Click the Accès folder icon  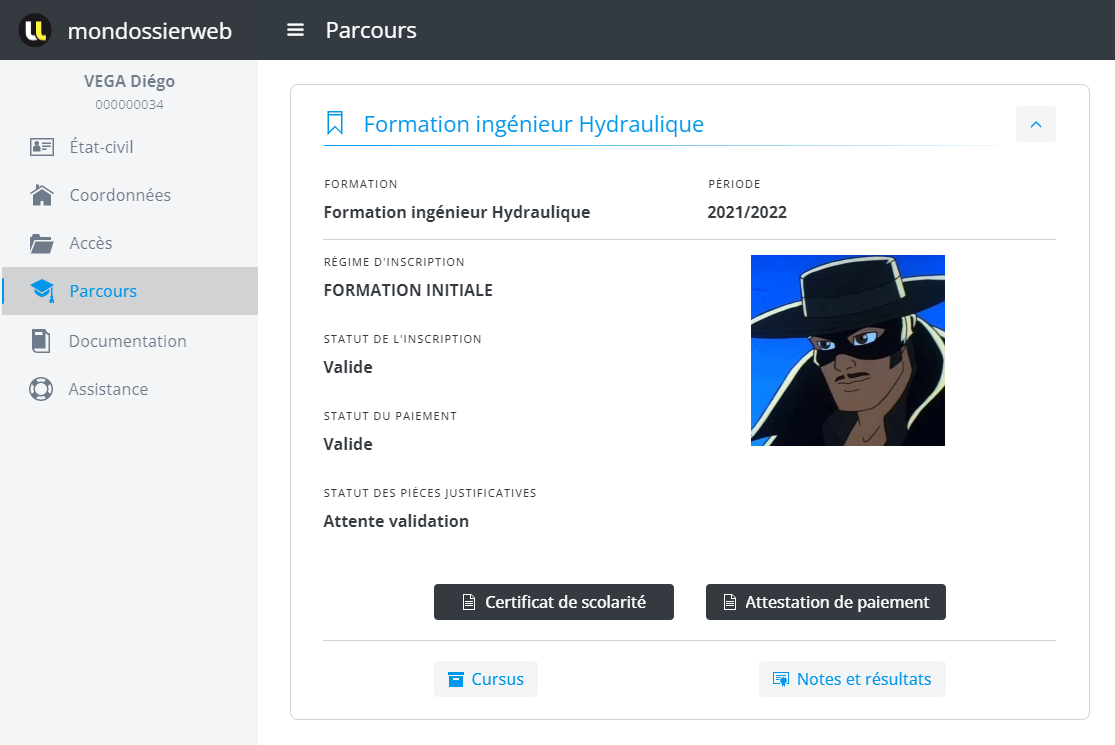pos(41,243)
